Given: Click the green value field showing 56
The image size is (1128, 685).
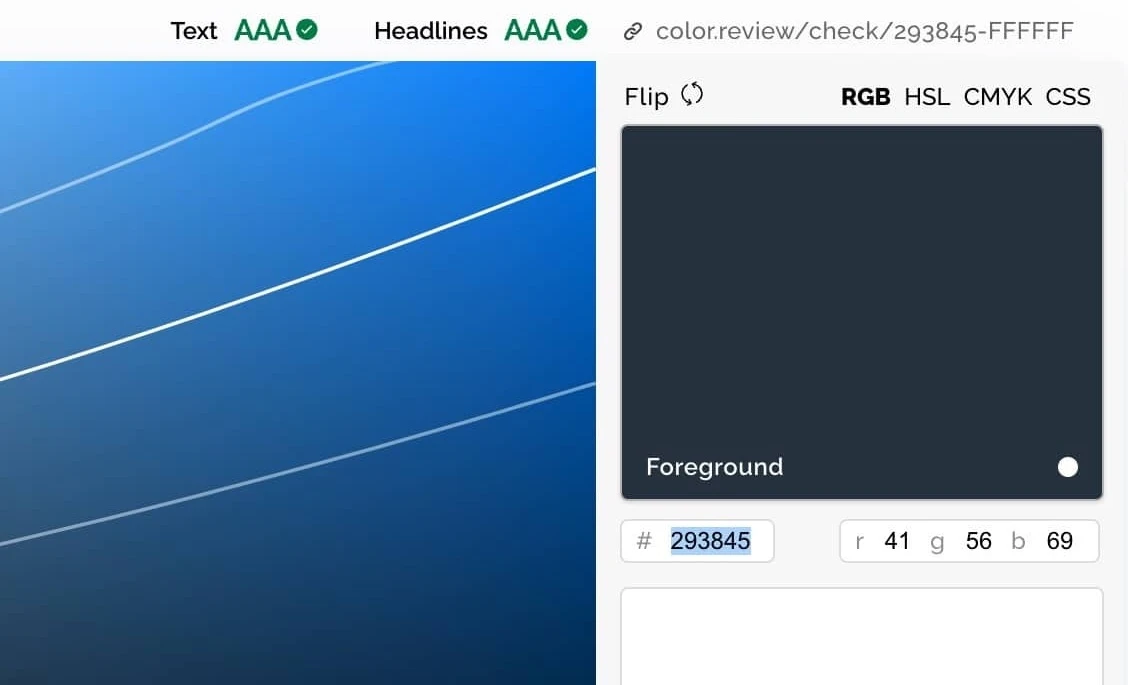Looking at the screenshot, I should [x=978, y=541].
